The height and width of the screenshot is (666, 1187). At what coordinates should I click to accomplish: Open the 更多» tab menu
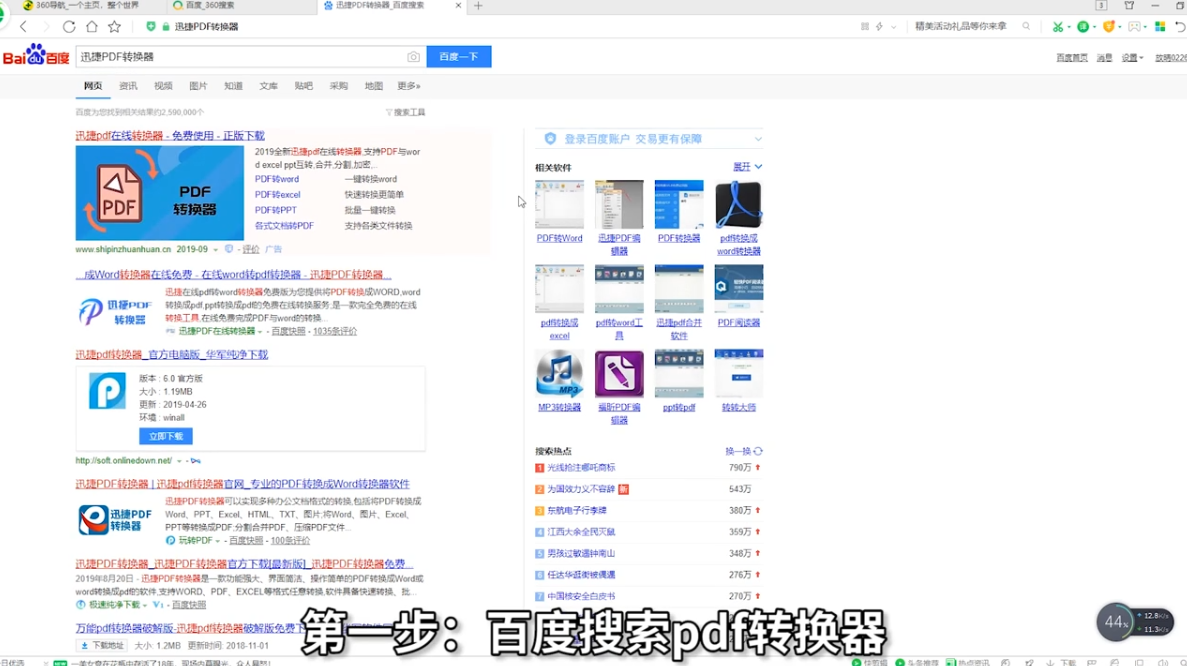tap(409, 86)
